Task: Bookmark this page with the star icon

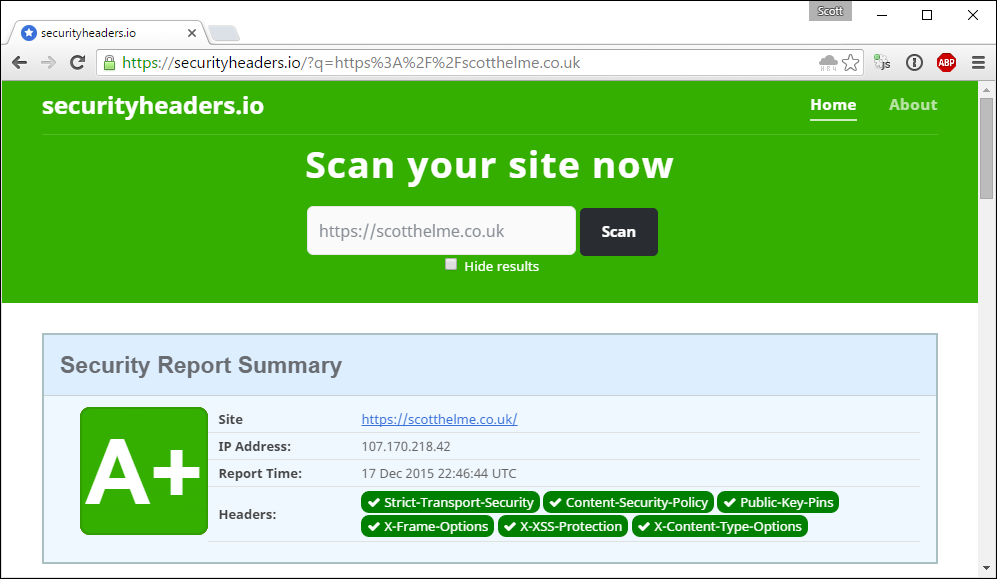Action: click(x=851, y=63)
